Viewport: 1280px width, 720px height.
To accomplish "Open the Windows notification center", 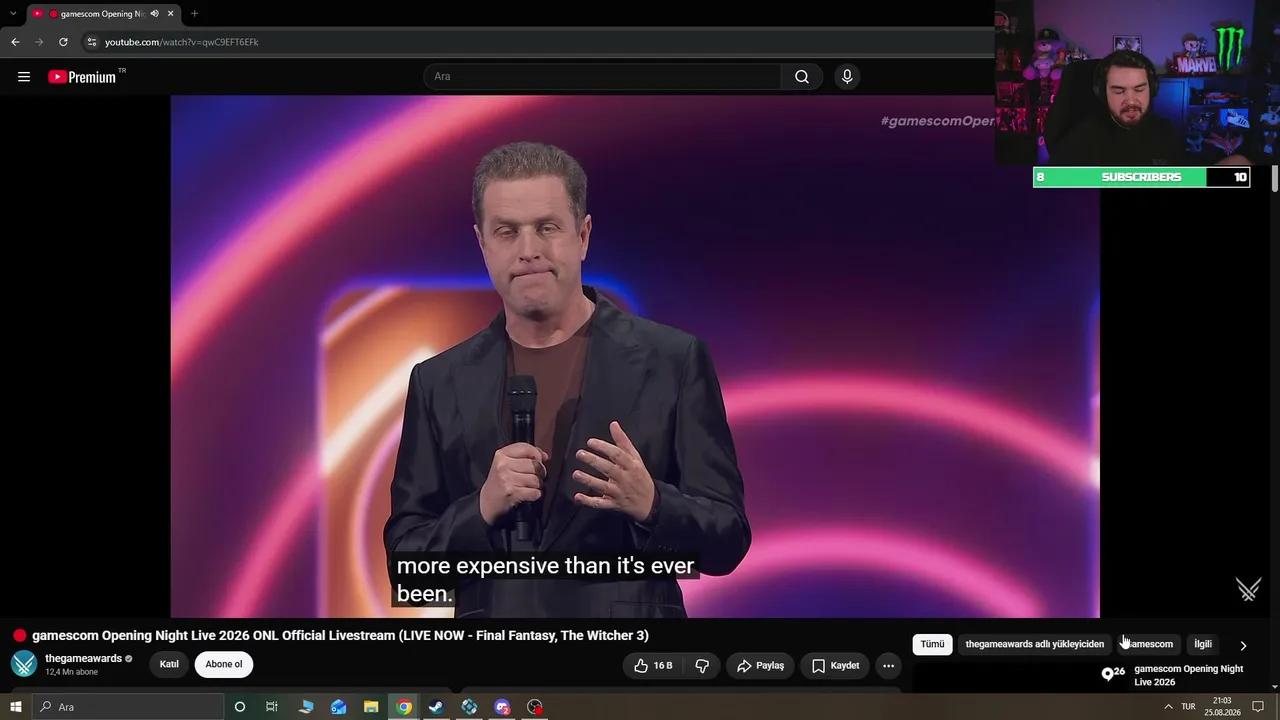I will (1258, 707).
